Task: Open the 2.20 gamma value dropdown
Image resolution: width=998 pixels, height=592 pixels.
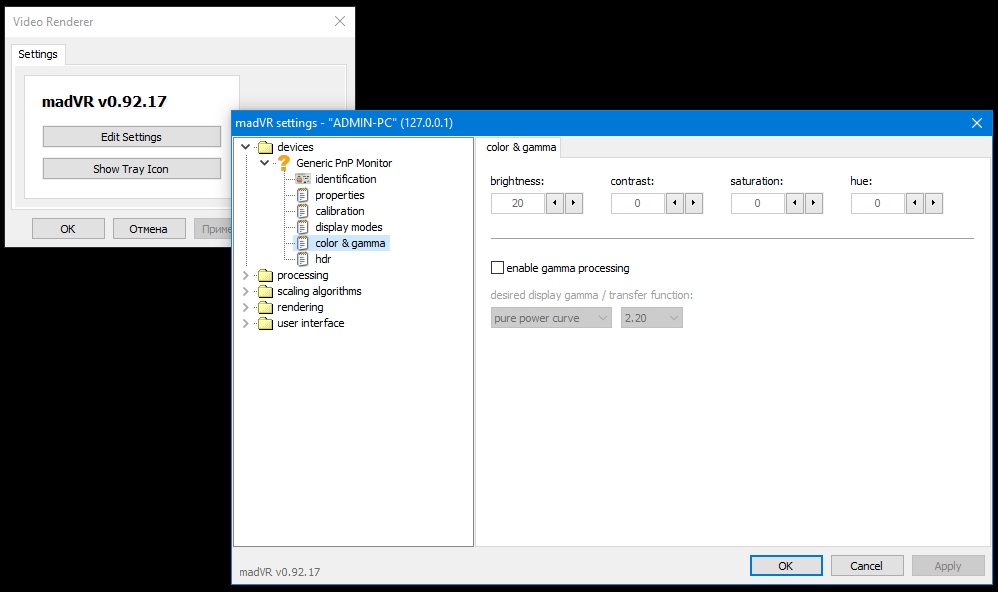Action: [652, 318]
